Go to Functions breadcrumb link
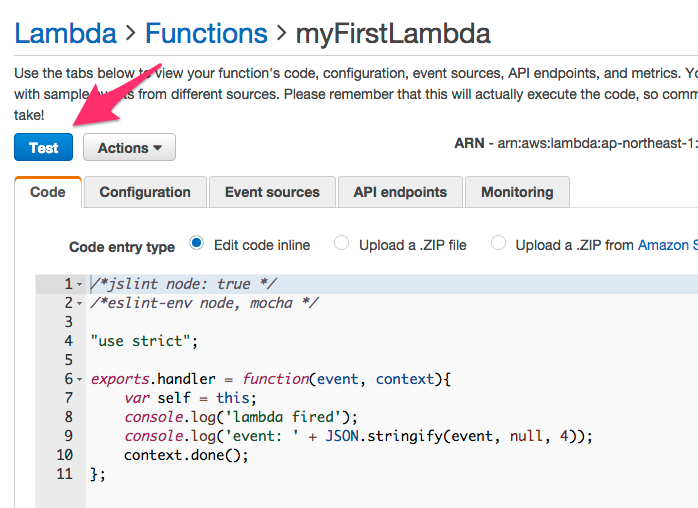The width and height of the screenshot is (698, 508). pos(208,35)
